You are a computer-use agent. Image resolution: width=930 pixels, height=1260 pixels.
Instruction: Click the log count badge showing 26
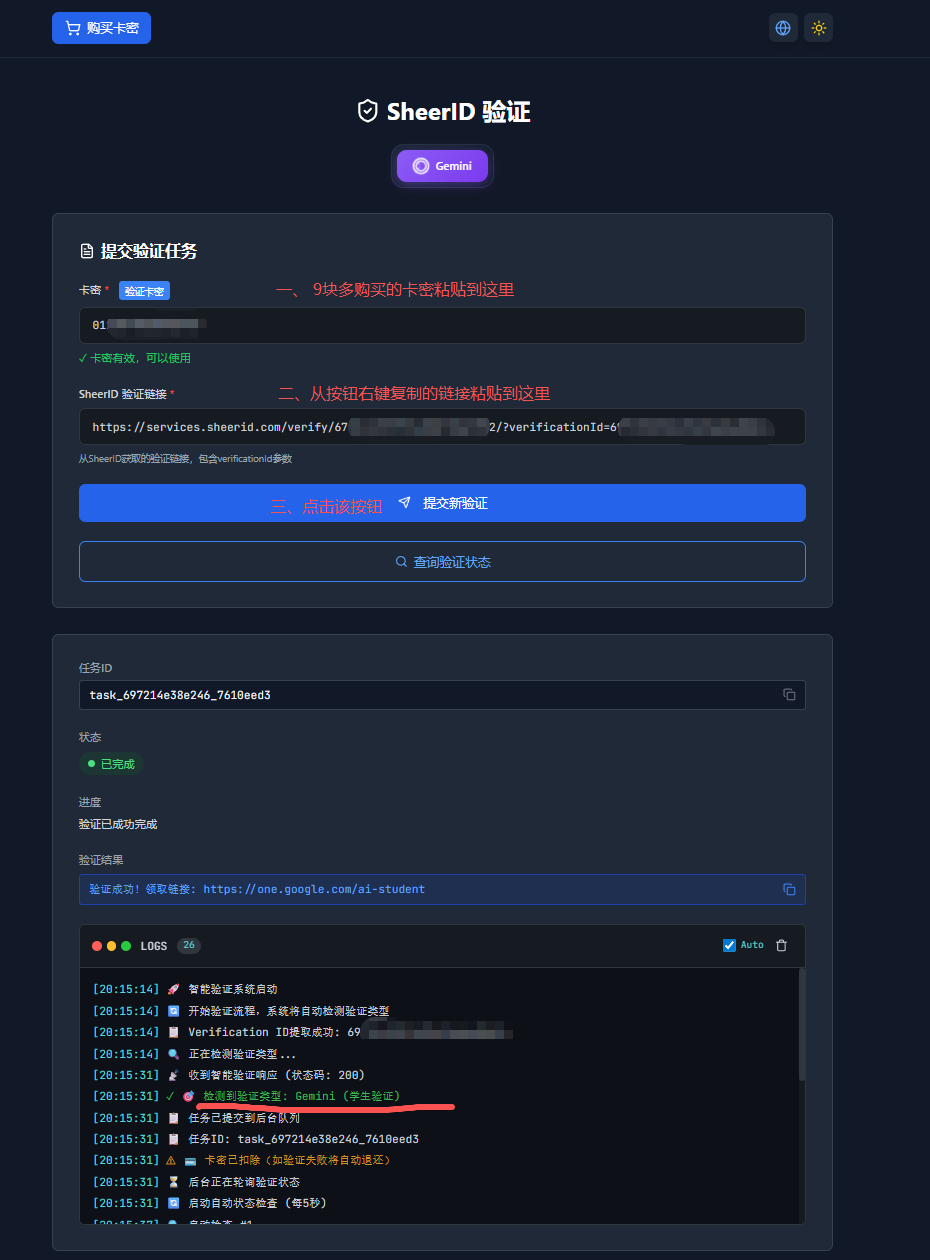(188, 945)
